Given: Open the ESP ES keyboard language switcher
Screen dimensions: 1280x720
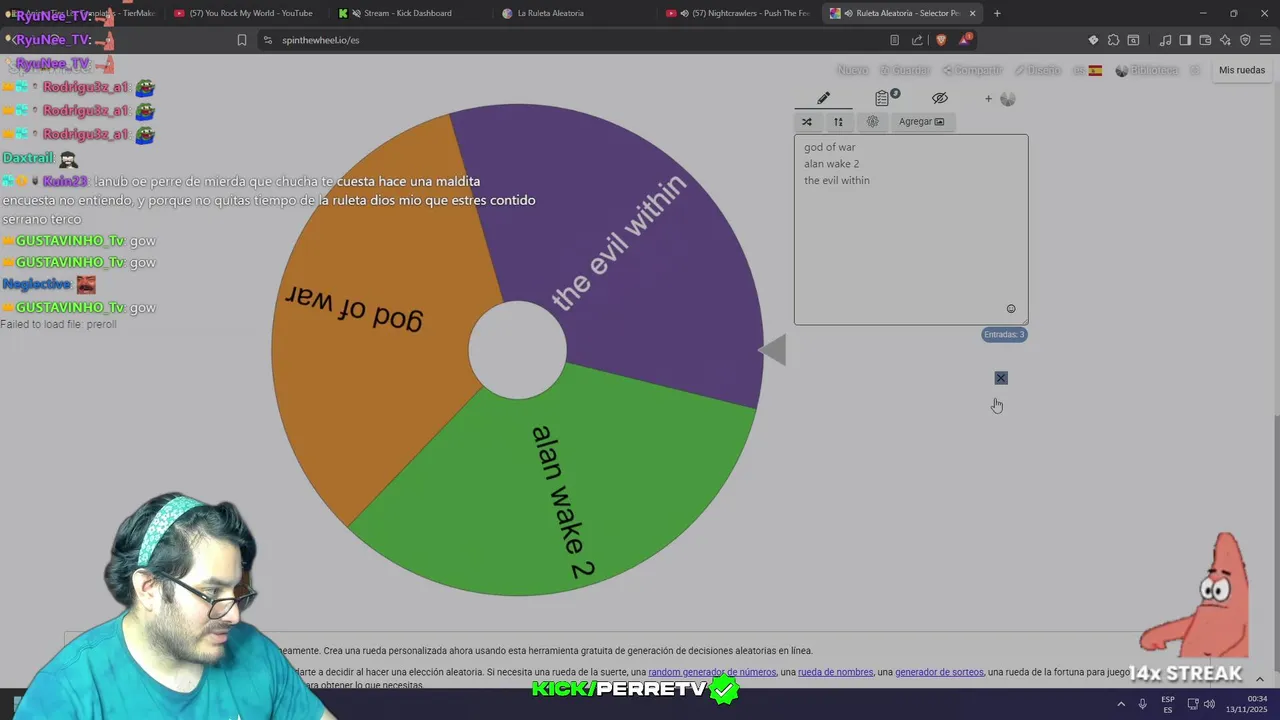Looking at the screenshot, I should click(1168, 704).
